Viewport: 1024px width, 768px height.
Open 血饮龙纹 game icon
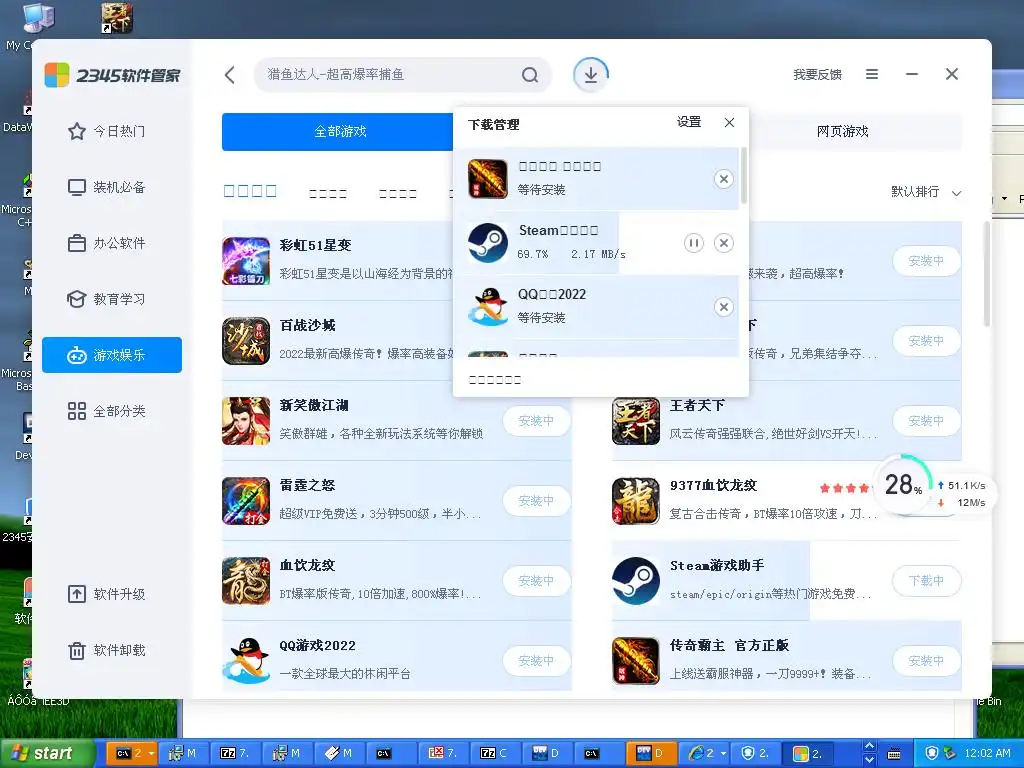(246, 581)
